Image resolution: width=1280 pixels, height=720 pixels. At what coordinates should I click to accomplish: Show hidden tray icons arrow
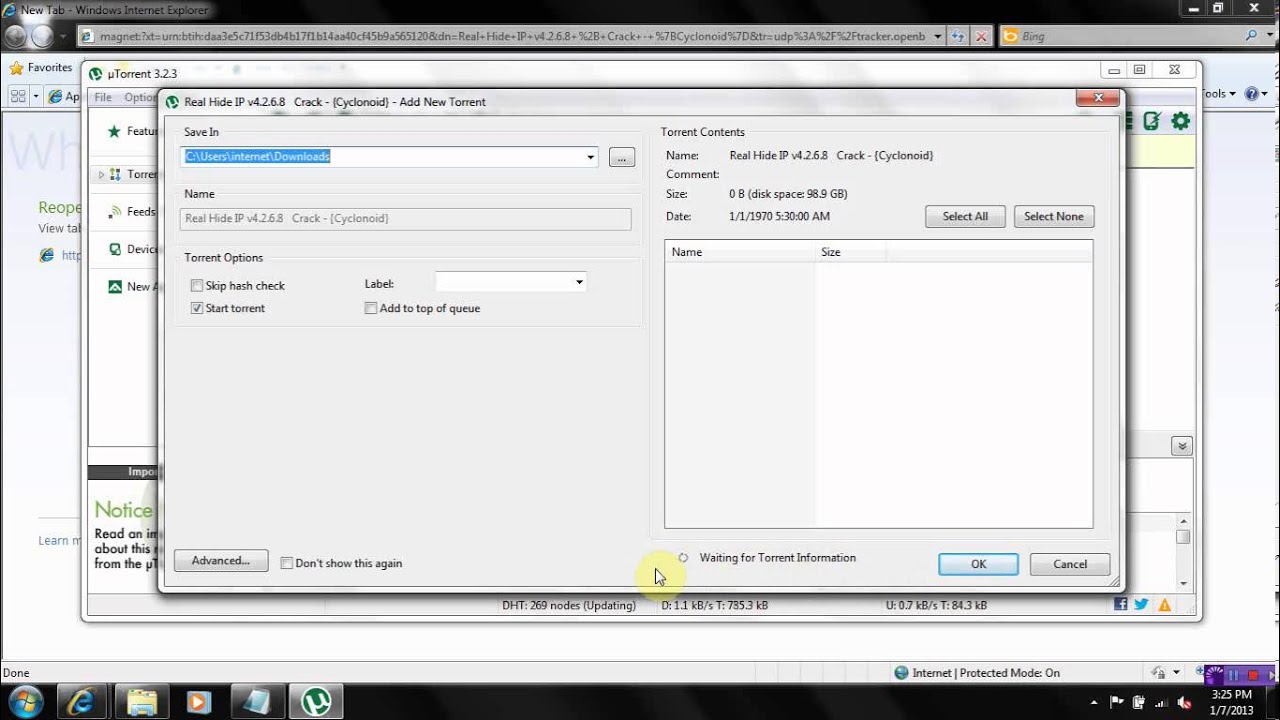[x=1093, y=702]
